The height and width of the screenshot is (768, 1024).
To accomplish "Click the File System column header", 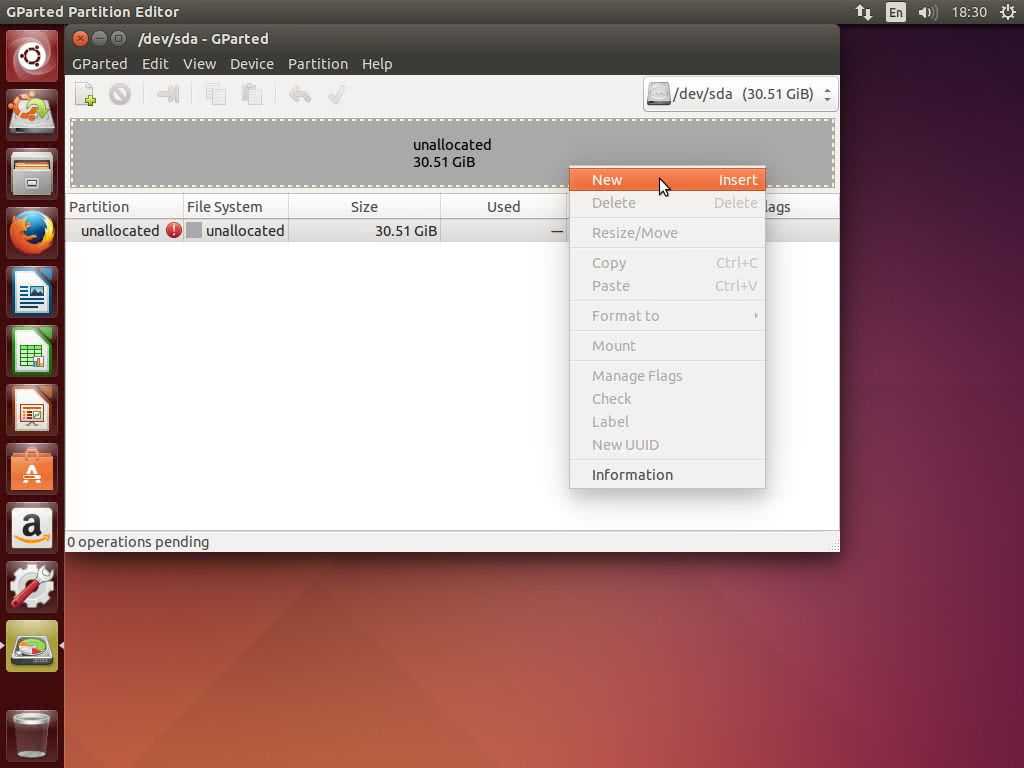I will 225,207.
